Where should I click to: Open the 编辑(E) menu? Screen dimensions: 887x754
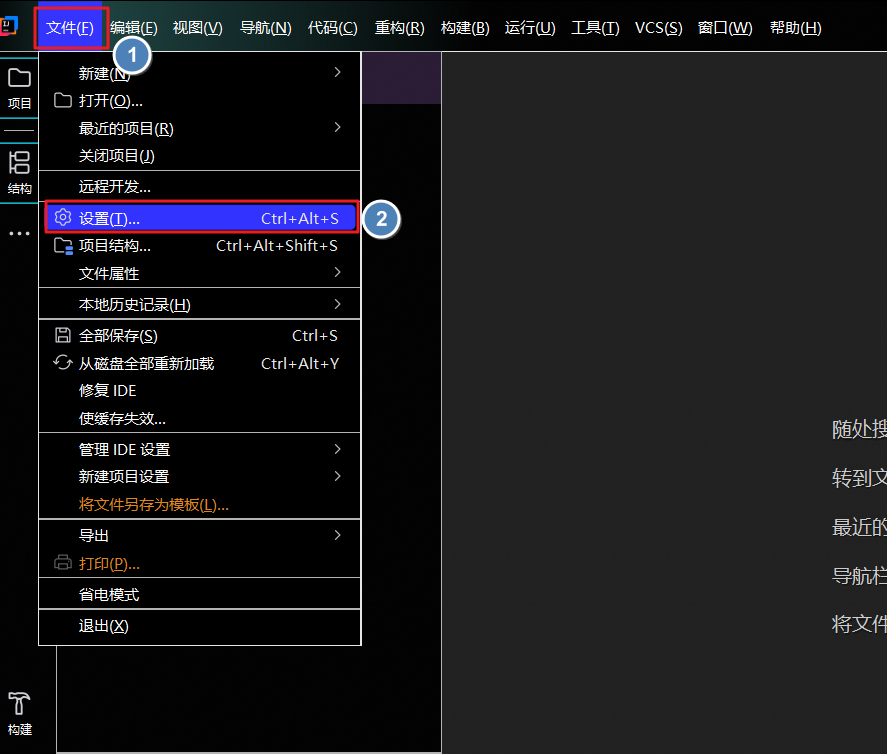pos(134,27)
